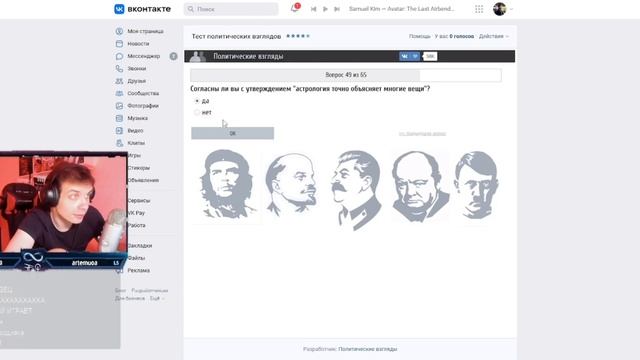Viewport: 640px width, 360px height.
Task: Click developer link Политические взгляды at bottom
Action: 368,349
